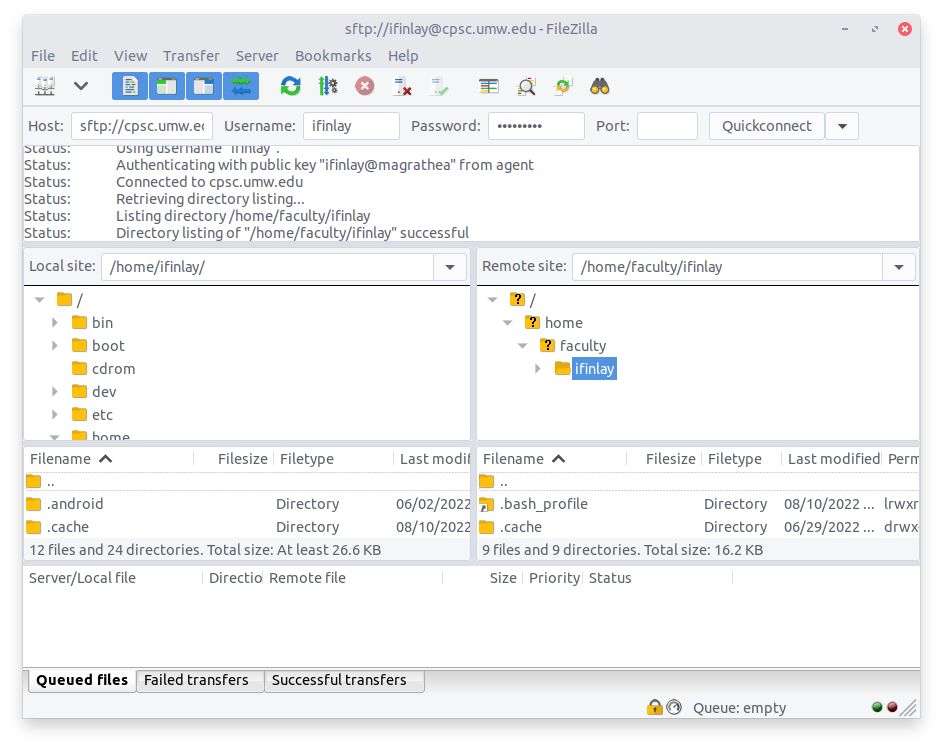Open the Server menu
Viewport: 943px width, 749px height.
click(257, 56)
